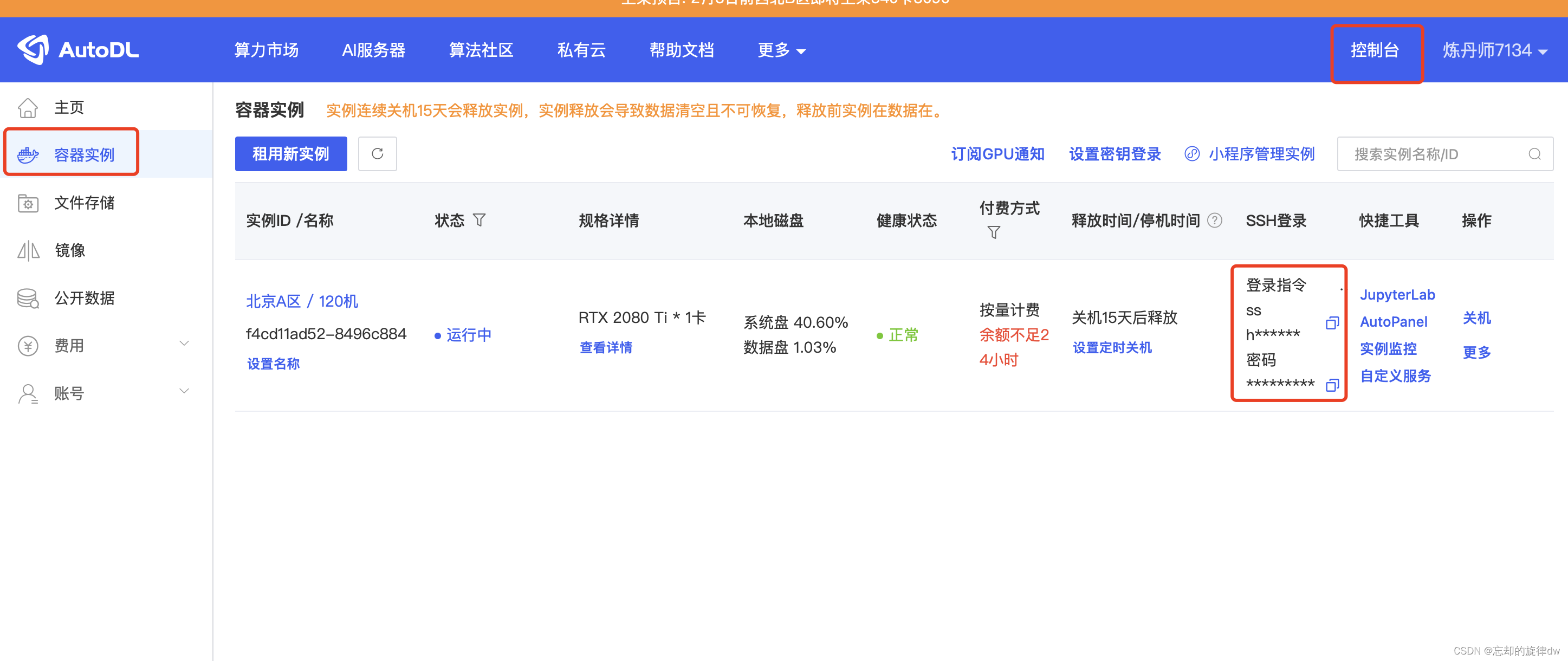Expand the 费用 sidebar section

click(69, 345)
